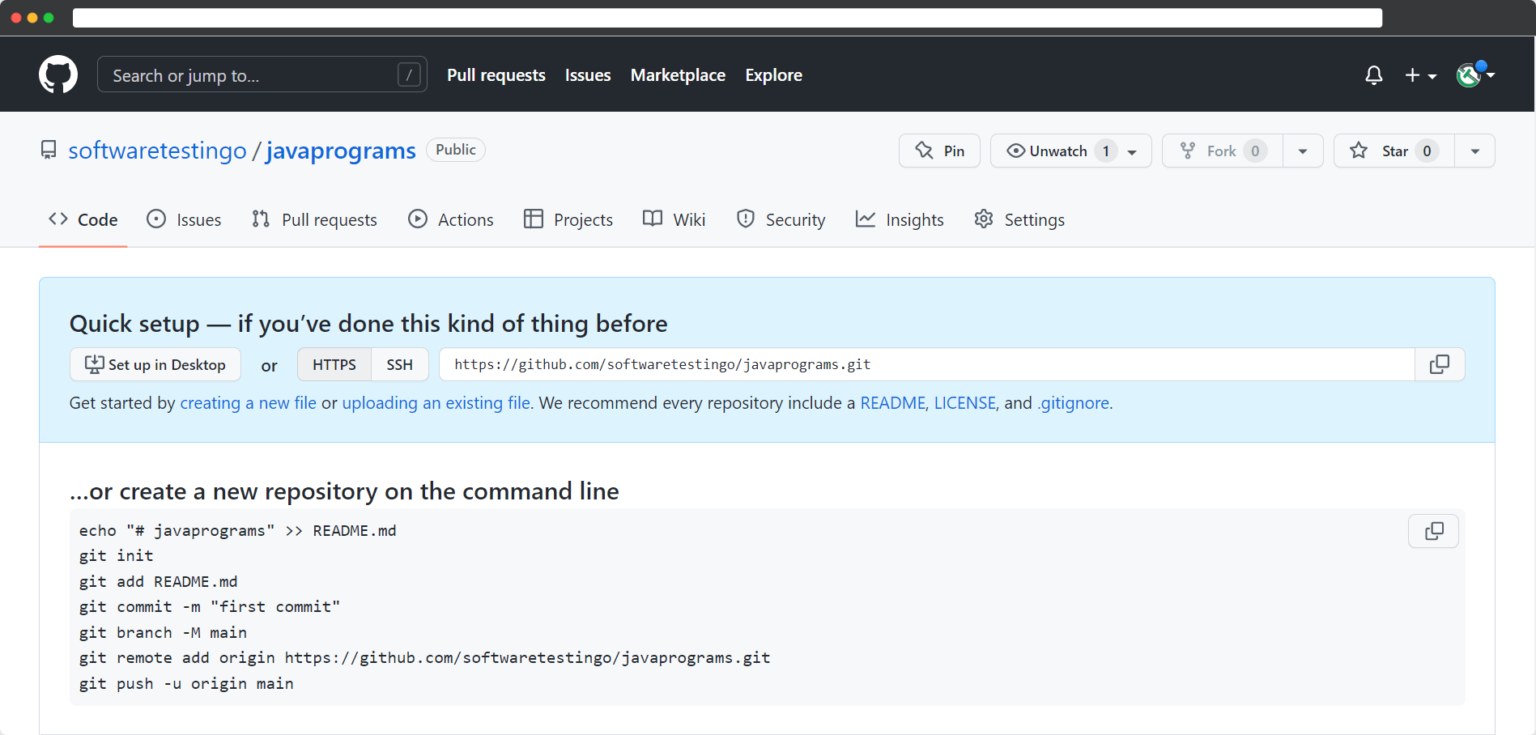Screen dimensions: 1536x735
Task: Open the notifications bell
Action: pyautogui.click(x=1374, y=75)
